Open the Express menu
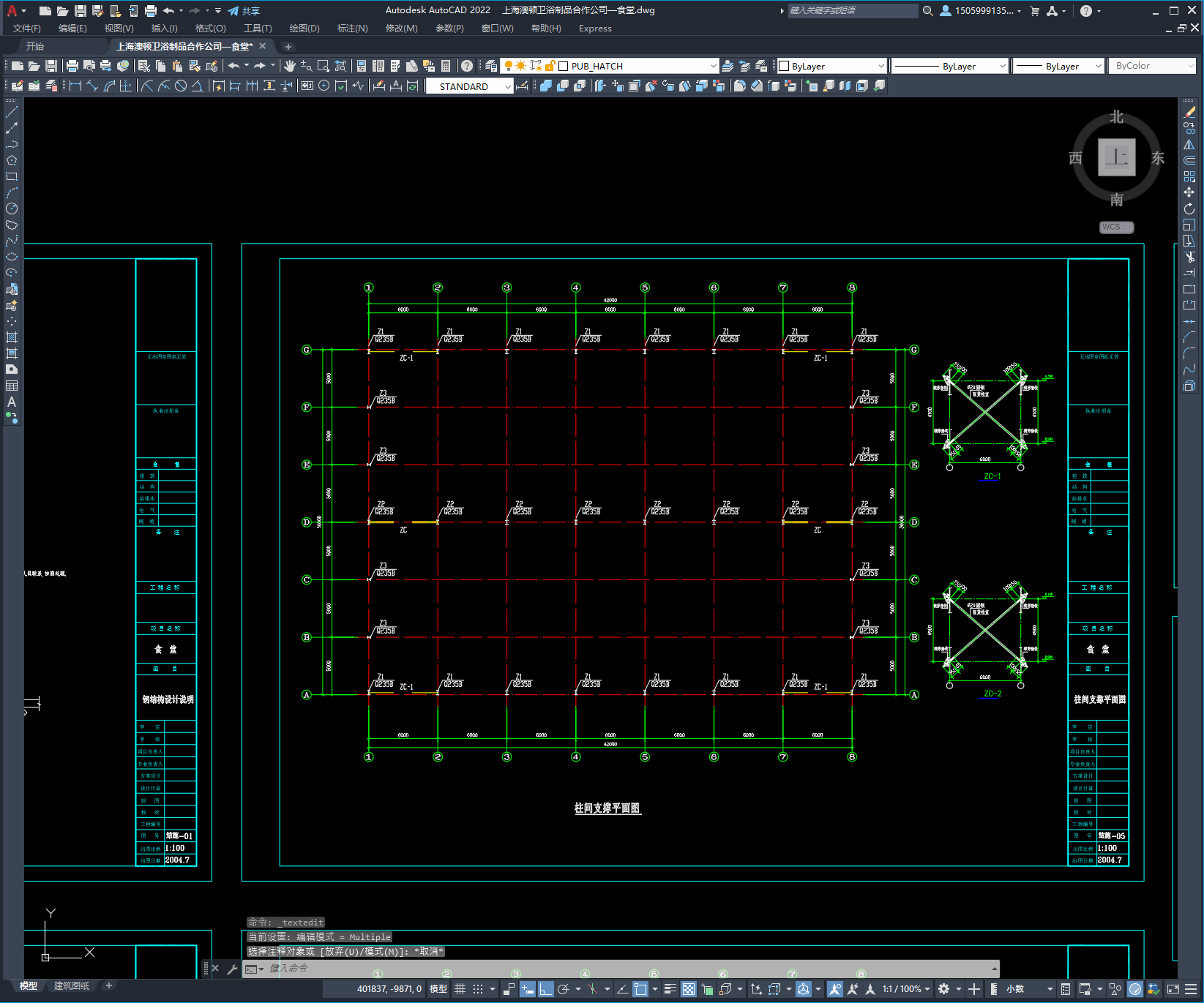 595,29
